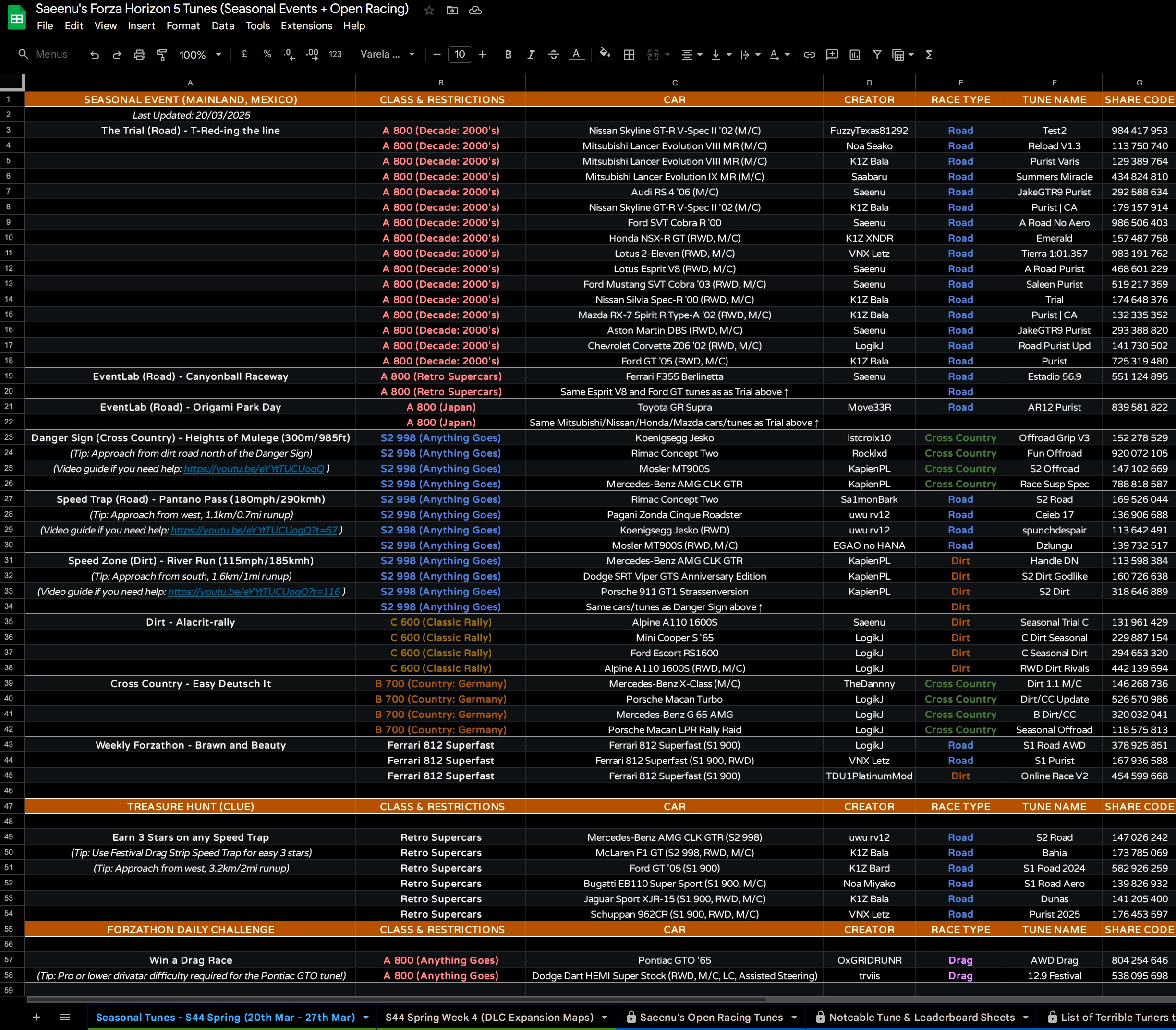Open the Speed Zone video guide link
The image size is (1176, 1030).
tap(254, 592)
